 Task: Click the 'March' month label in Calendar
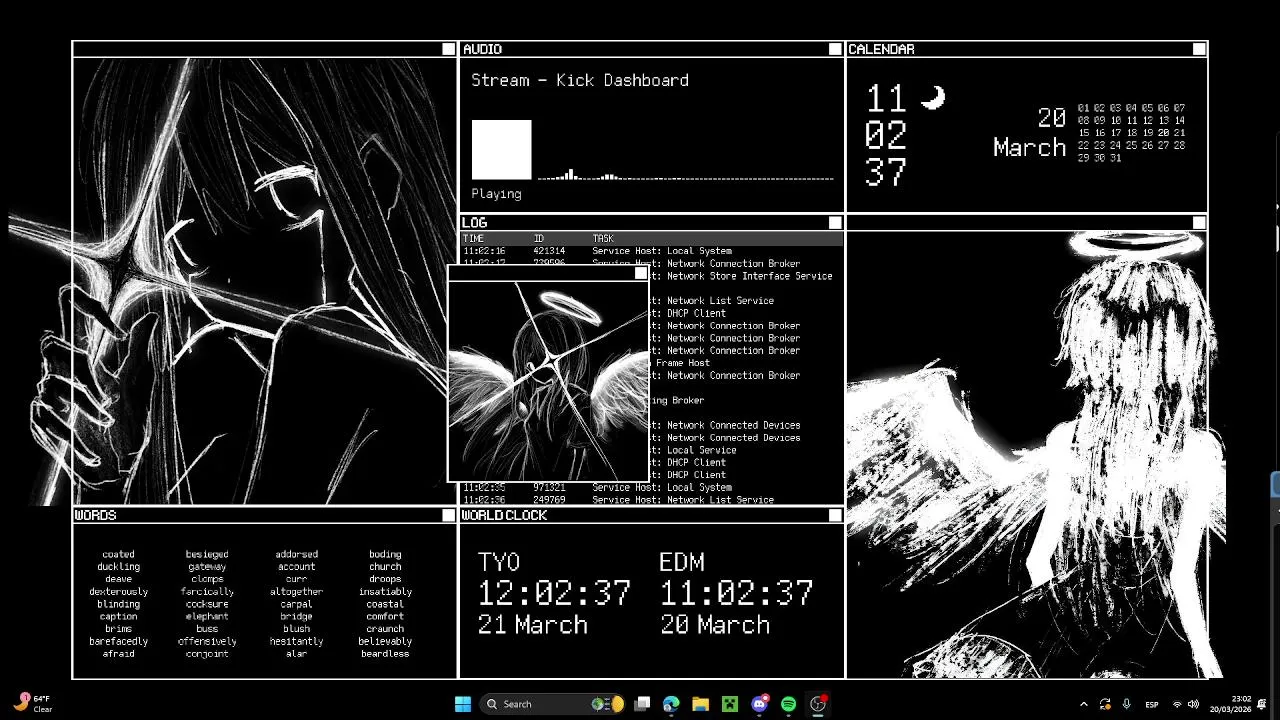point(1030,148)
